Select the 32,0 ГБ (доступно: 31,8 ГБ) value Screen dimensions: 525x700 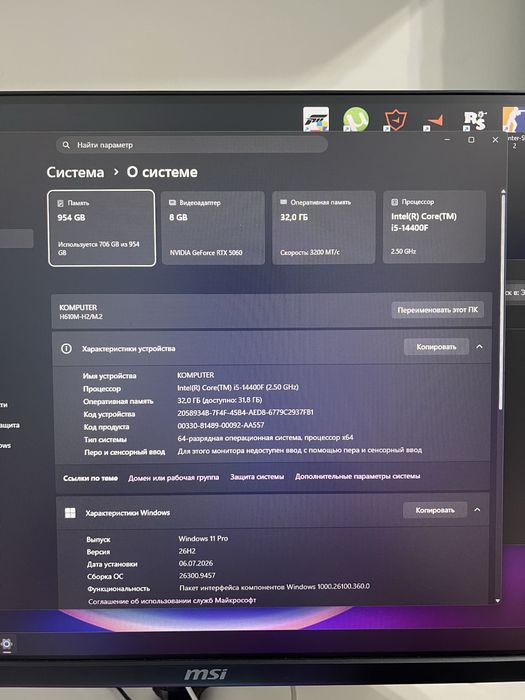(x=220, y=400)
